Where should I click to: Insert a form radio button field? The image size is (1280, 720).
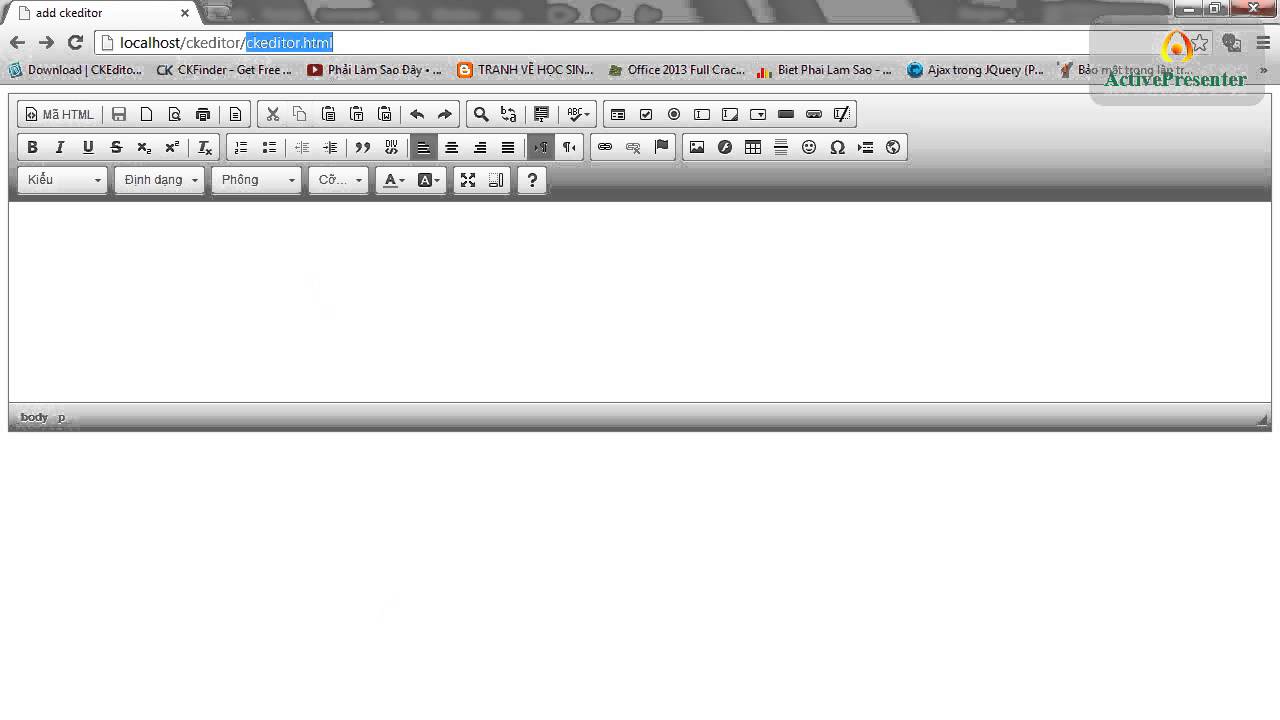pos(674,114)
